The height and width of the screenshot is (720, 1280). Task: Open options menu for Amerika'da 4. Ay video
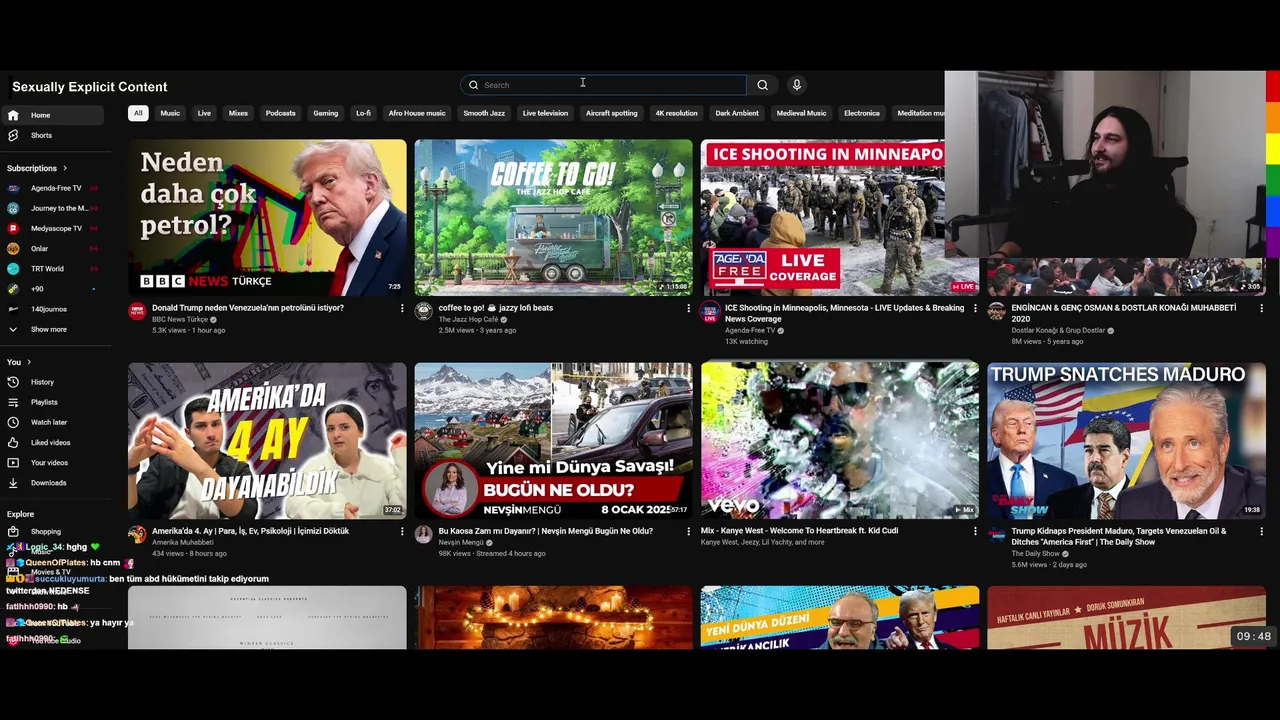click(402, 531)
